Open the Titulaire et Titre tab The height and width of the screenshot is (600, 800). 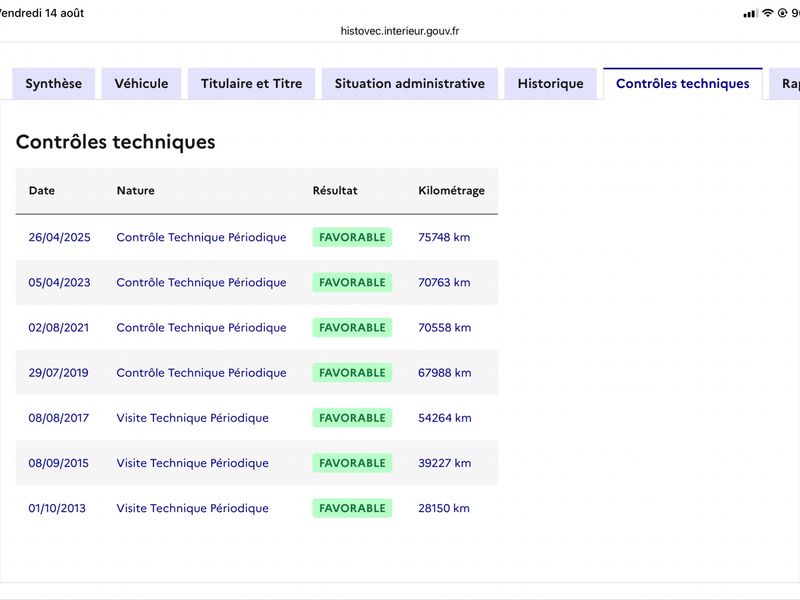[252, 84]
